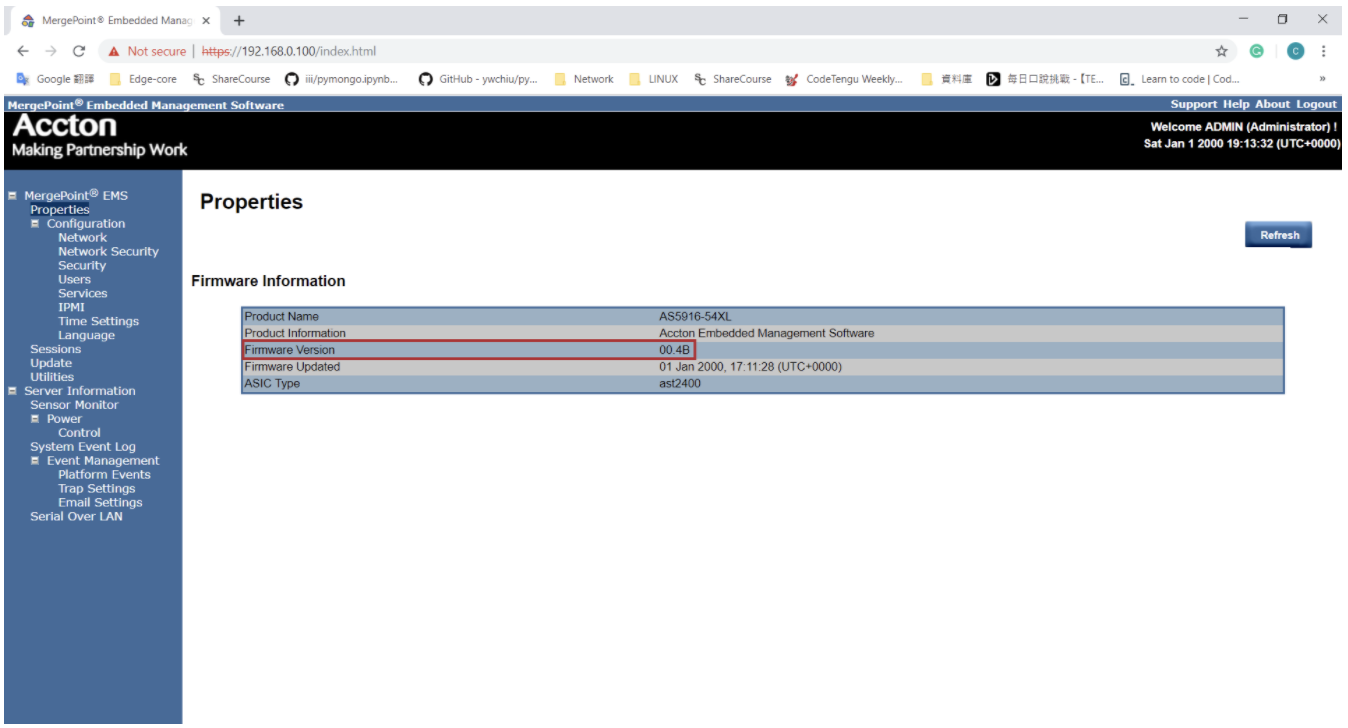Open the 資料庫 bookmark folder
The image size is (1348, 728).
click(947, 79)
